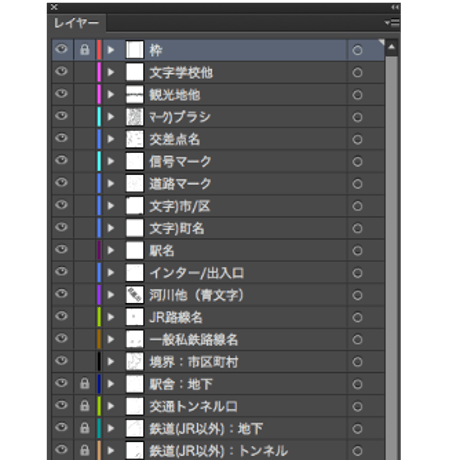Expand the 文字)市/区 layer
The image size is (460, 460).
tap(111, 206)
